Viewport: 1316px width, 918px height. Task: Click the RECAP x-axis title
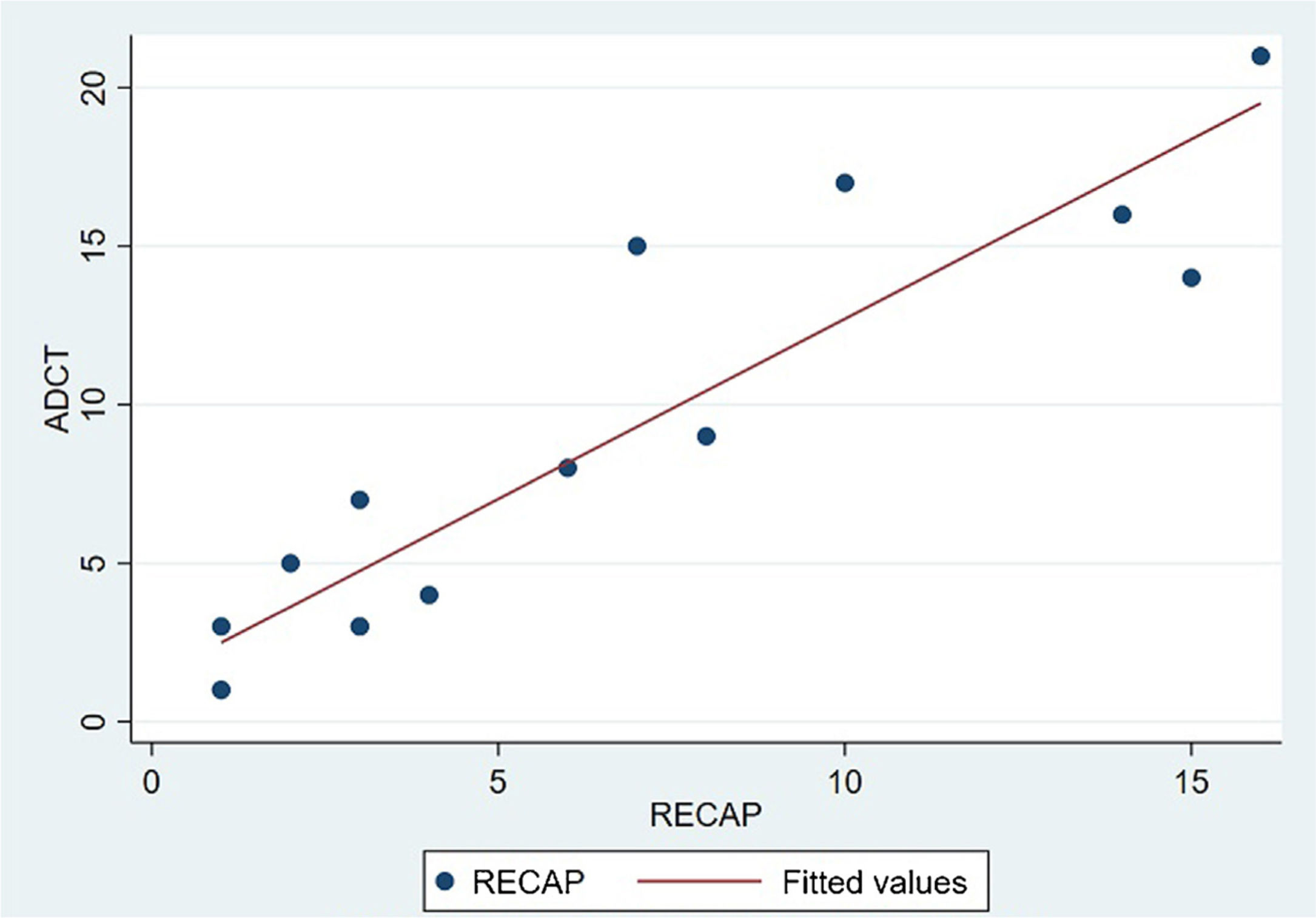click(x=705, y=815)
